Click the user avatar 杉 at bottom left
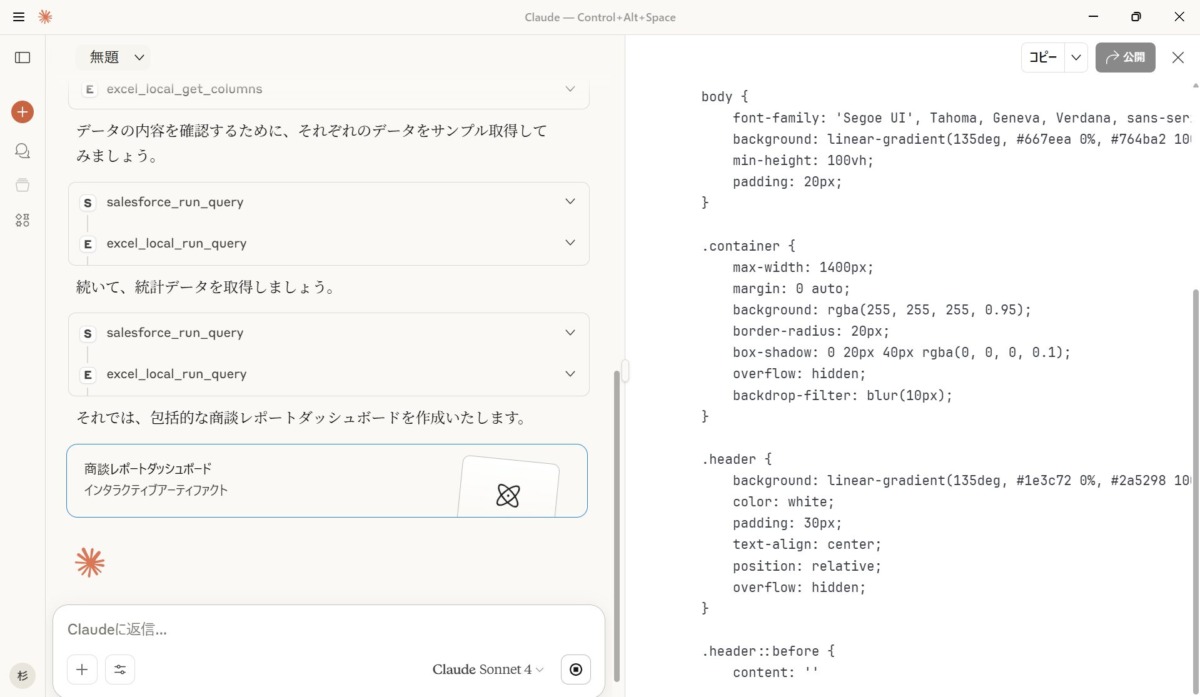 pyautogui.click(x=22, y=675)
